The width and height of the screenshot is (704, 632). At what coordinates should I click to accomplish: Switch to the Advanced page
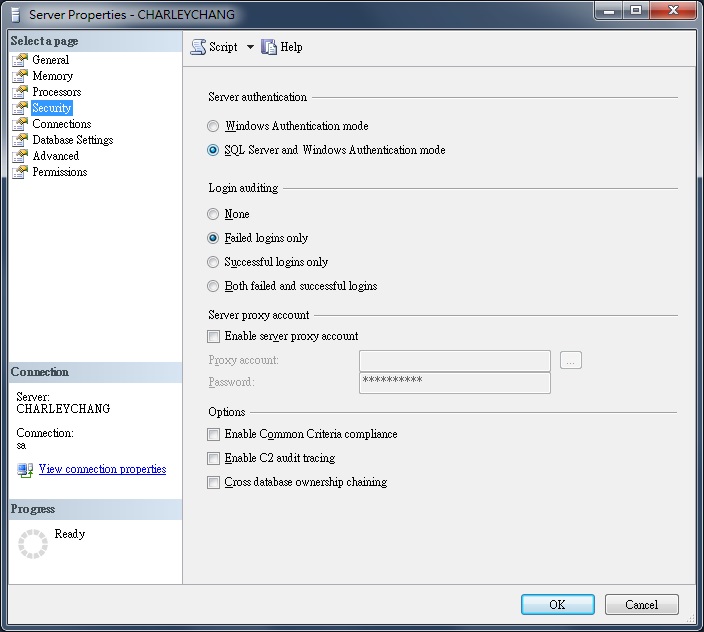55,156
